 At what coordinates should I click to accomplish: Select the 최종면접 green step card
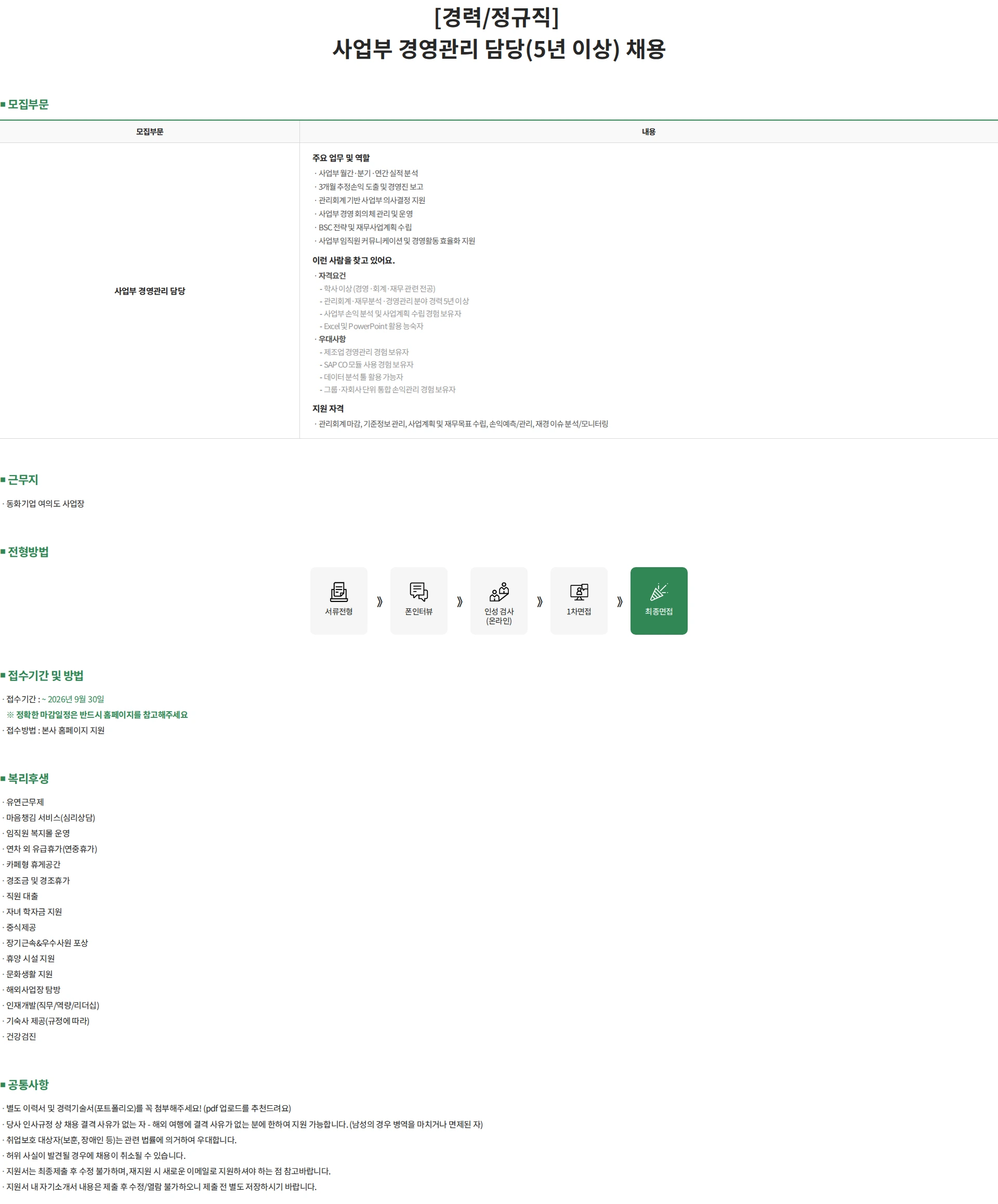[659, 600]
